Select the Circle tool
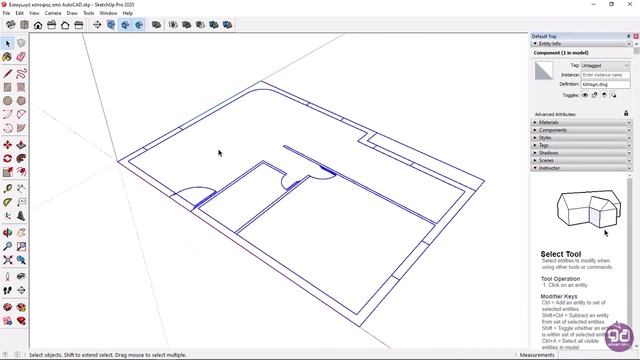640x360 pixels. (x=7, y=100)
